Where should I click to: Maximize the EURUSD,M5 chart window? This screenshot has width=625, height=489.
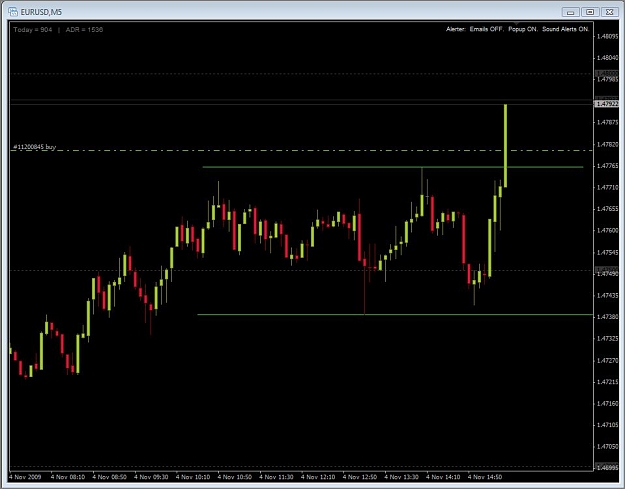pos(590,12)
